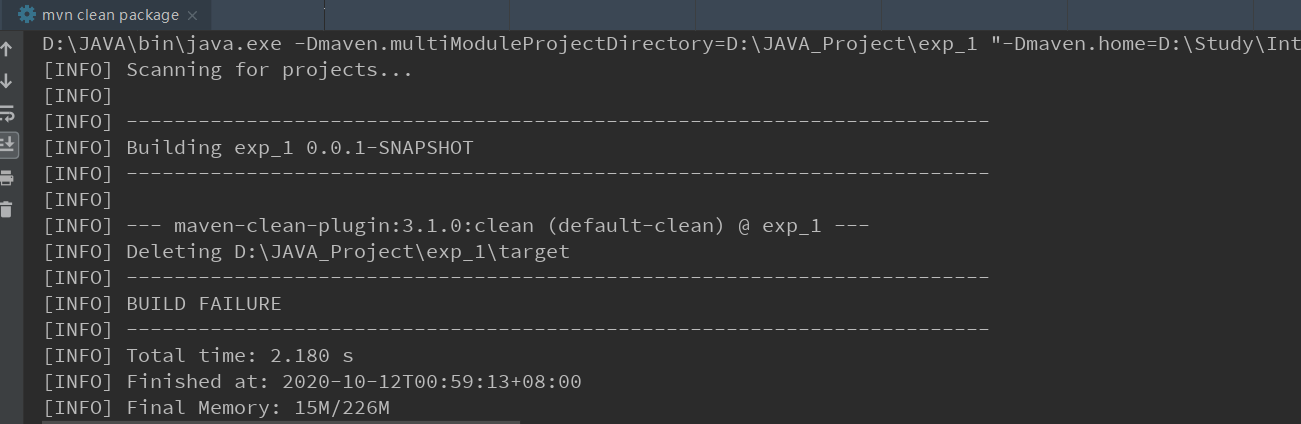The height and width of the screenshot is (424, 1301).
Task: Click the java.exe command line at top
Action: pos(671,44)
